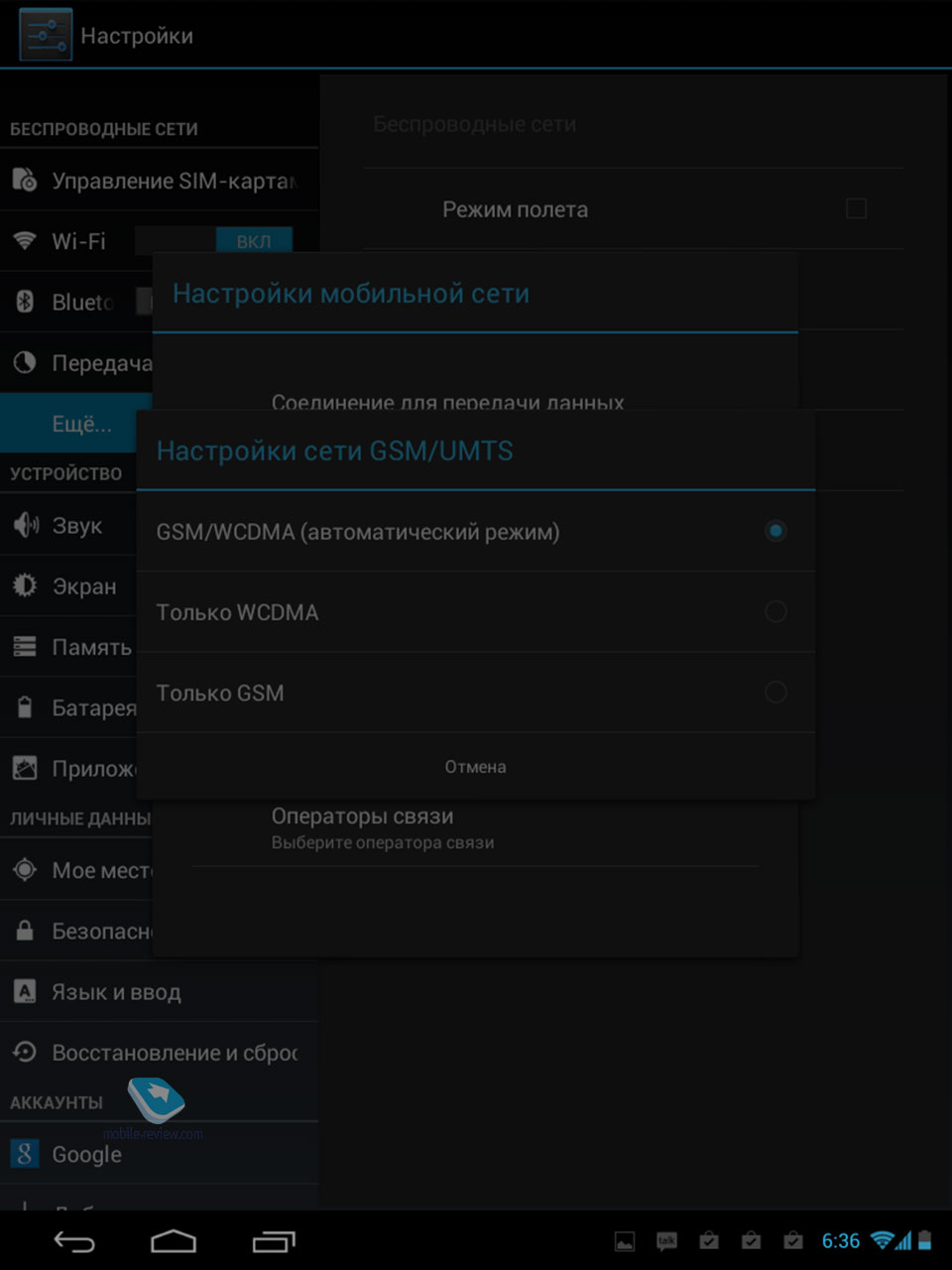The image size is (952, 1270).
Task: Select Только GSM radio option
Action: point(775,692)
